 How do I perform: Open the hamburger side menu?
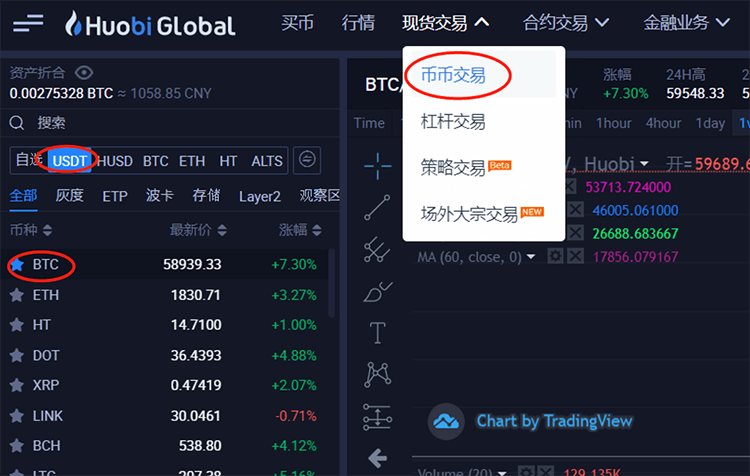(x=28, y=23)
